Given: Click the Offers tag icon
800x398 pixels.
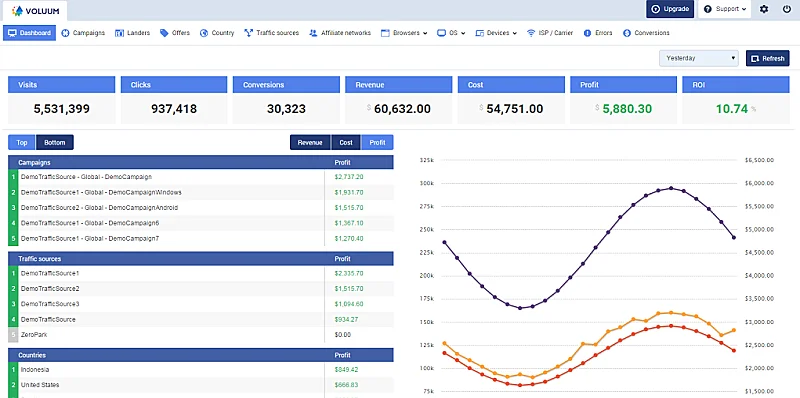Looking at the screenshot, I should 164,33.
